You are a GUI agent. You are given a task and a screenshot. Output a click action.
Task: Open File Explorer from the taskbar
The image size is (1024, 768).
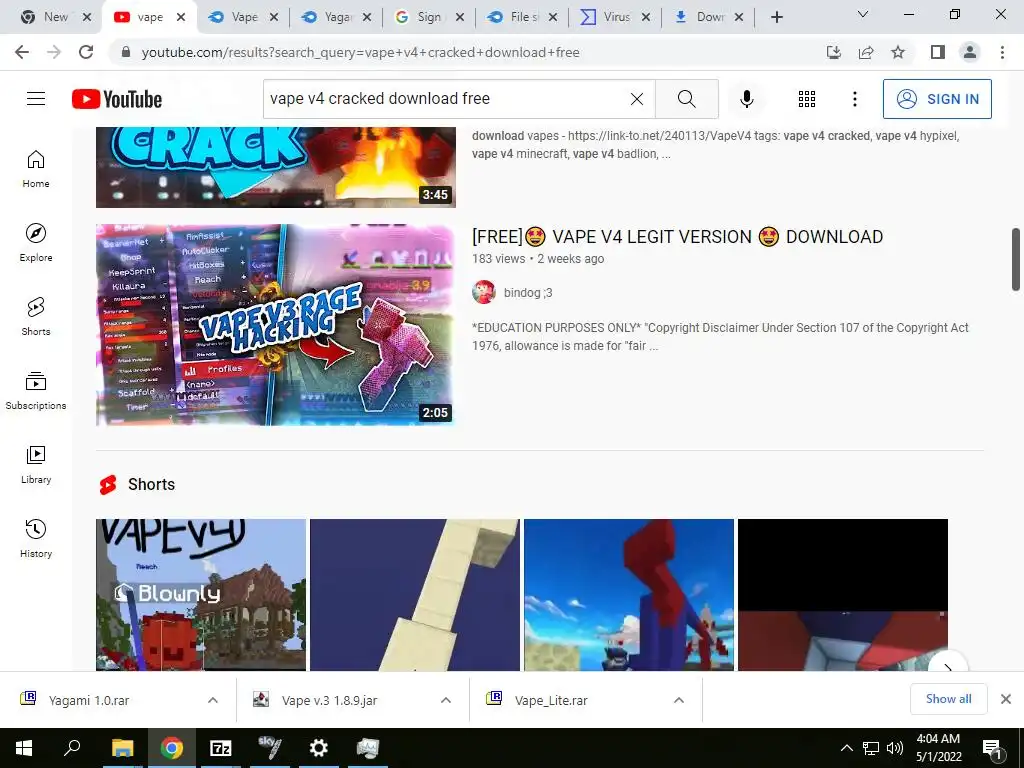coord(122,748)
